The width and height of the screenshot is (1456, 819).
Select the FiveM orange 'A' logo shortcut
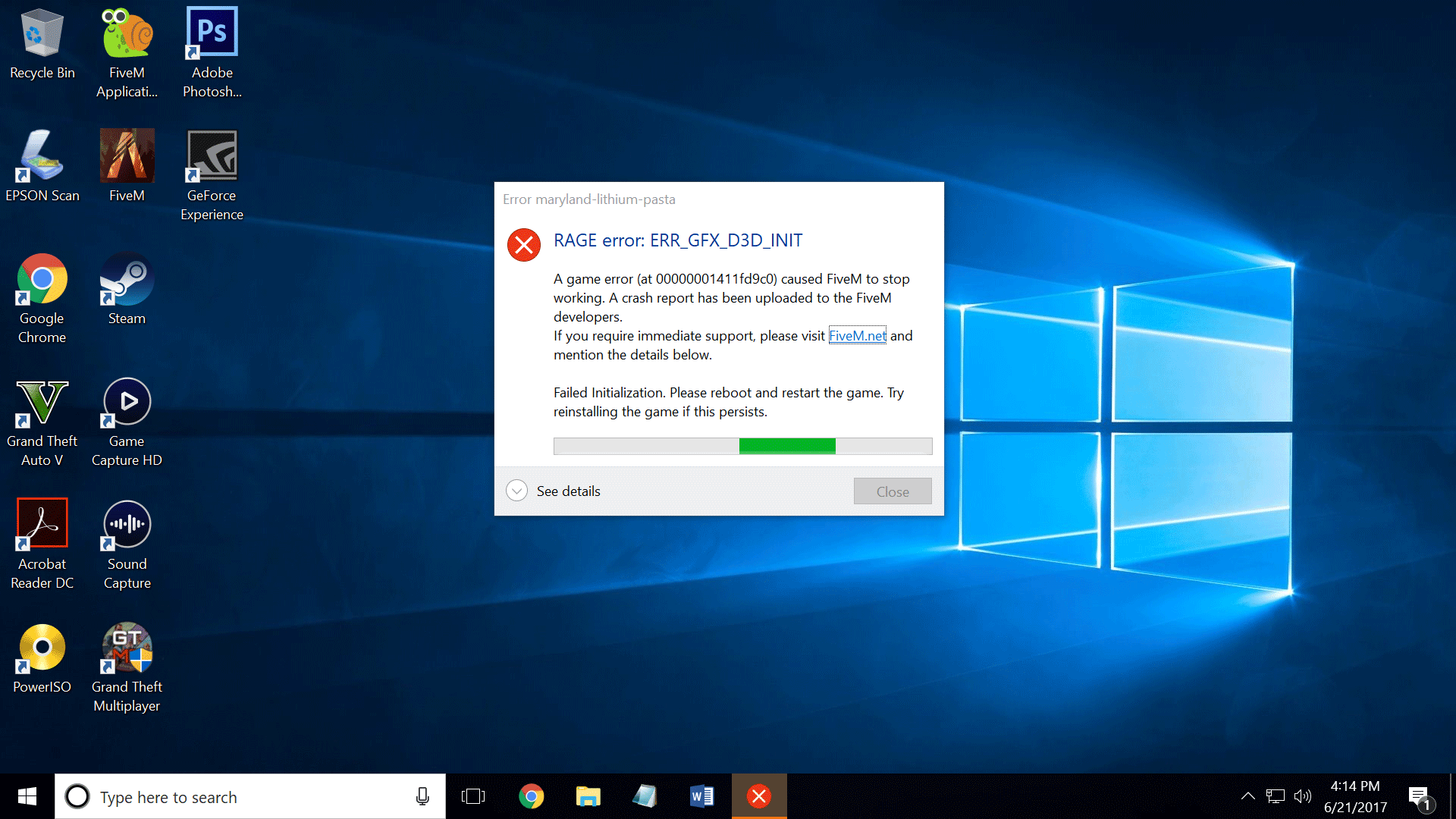tap(127, 167)
